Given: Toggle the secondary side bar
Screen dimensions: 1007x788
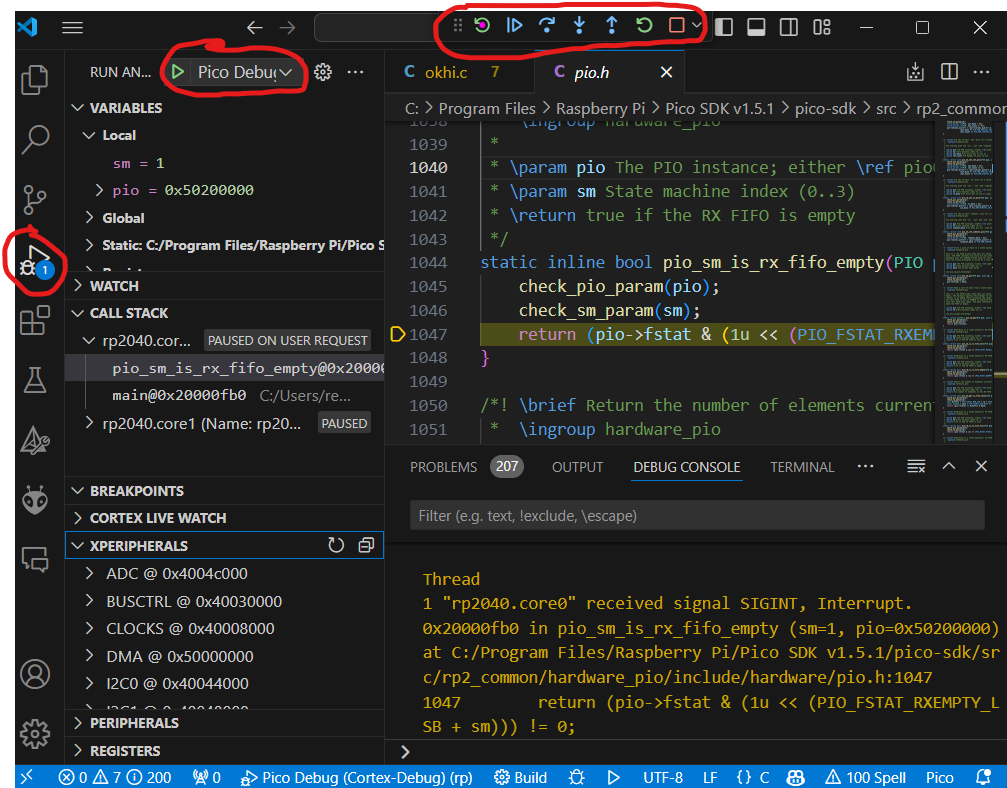Looking at the screenshot, I should coord(789,27).
